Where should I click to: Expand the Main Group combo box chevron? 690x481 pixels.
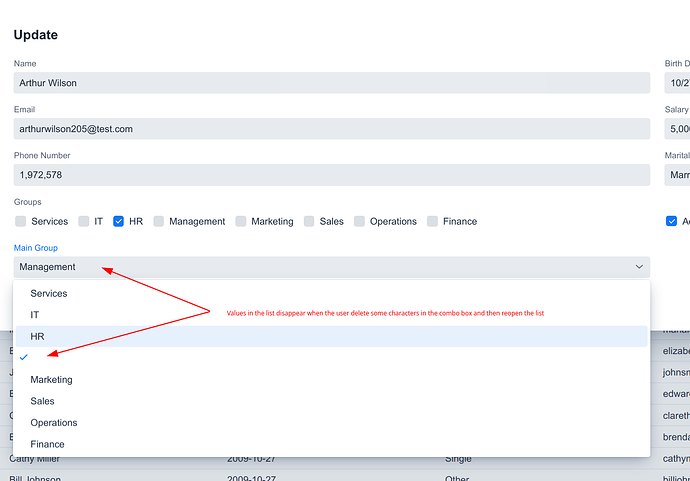(x=639, y=267)
